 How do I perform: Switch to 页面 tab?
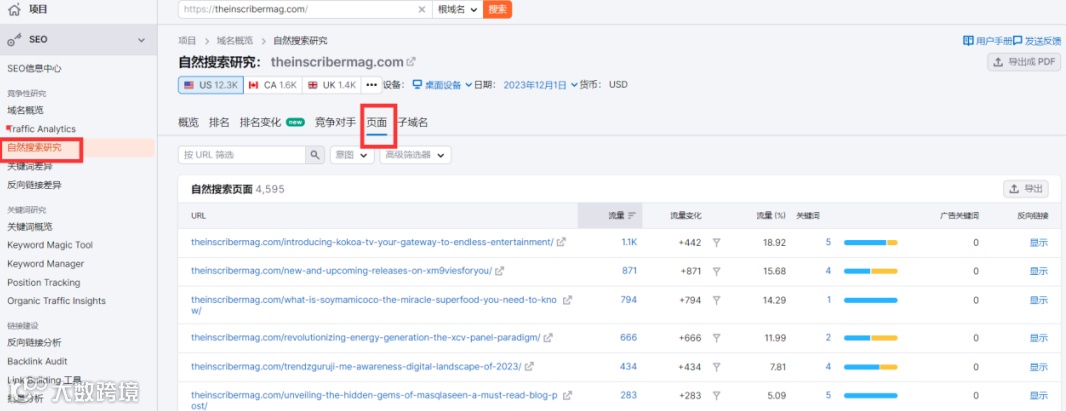point(377,122)
